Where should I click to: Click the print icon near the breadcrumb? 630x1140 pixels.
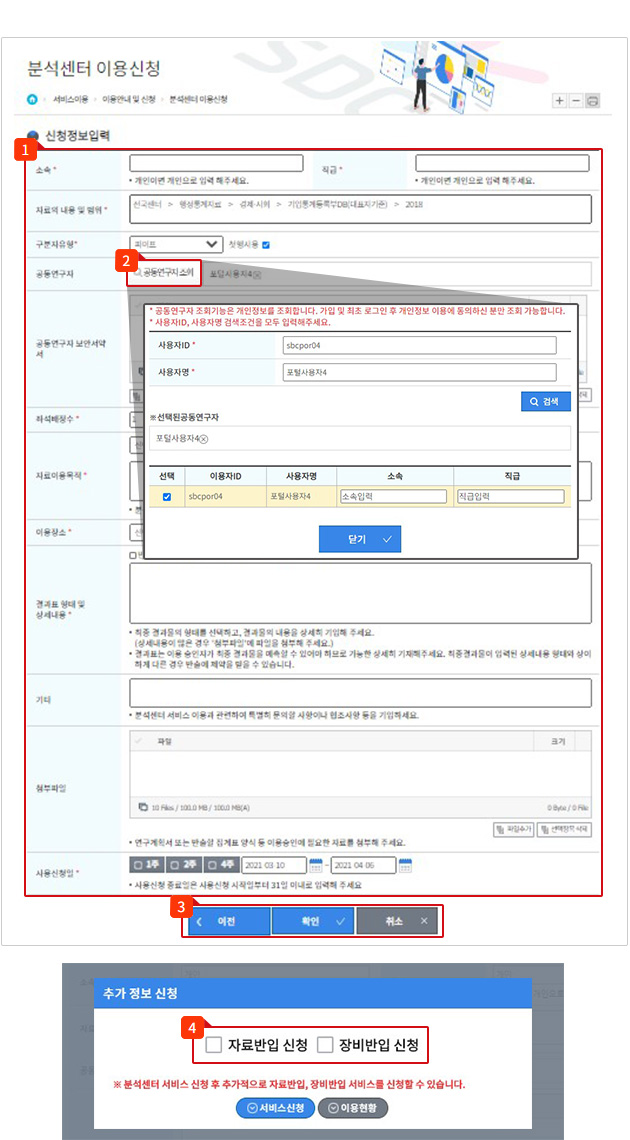[x=592, y=101]
